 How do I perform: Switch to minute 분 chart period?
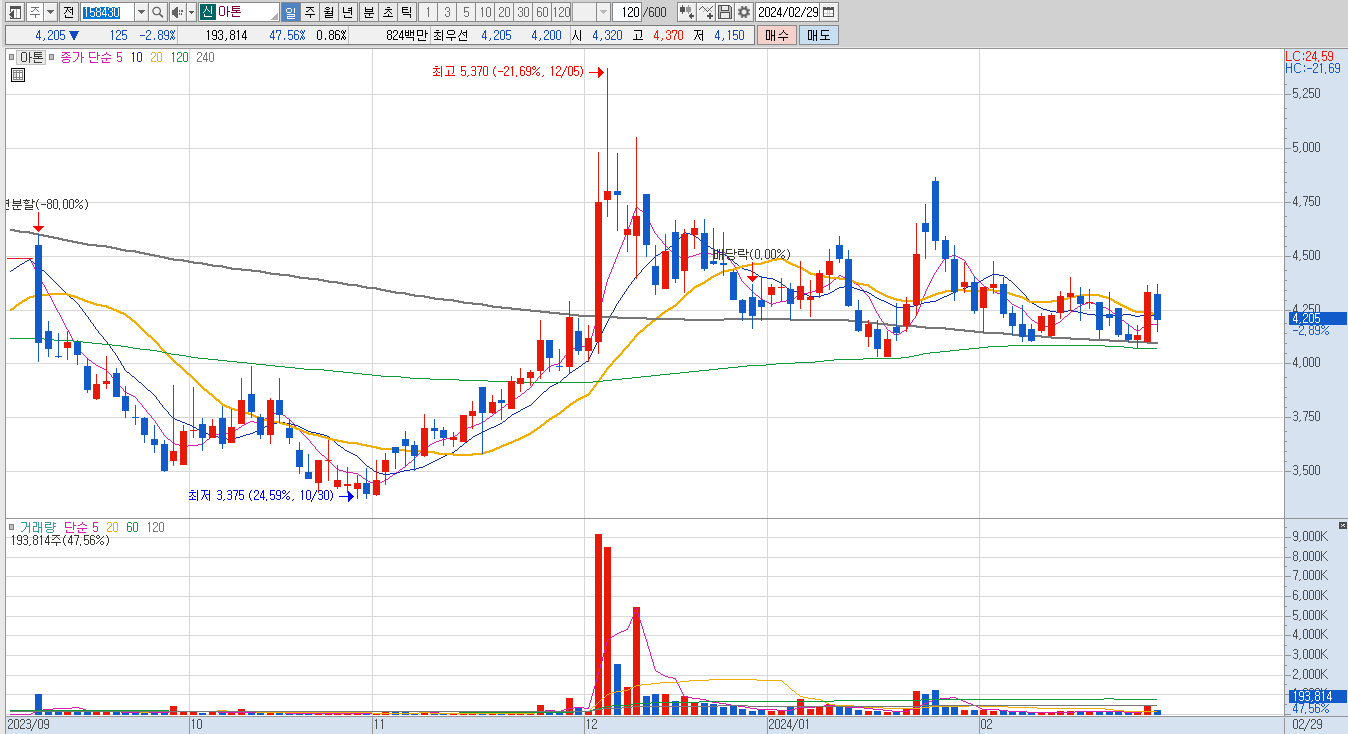[x=367, y=12]
